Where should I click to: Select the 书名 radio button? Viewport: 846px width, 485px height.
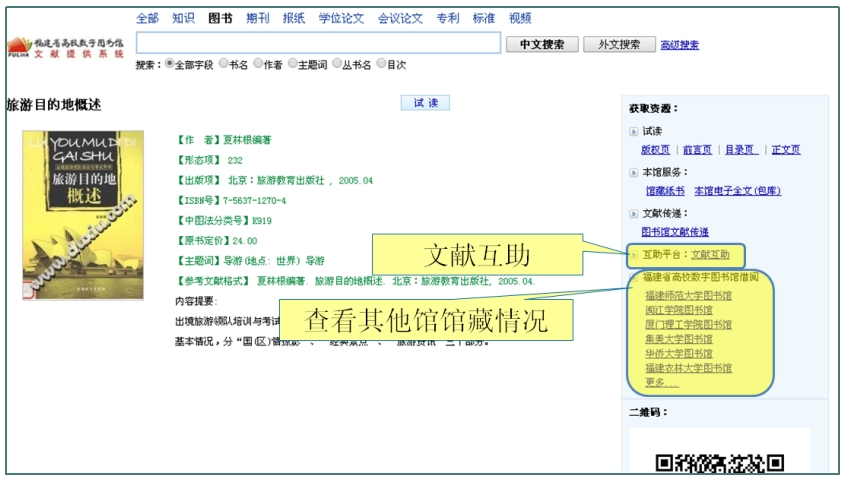pyautogui.click(x=223, y=64)
